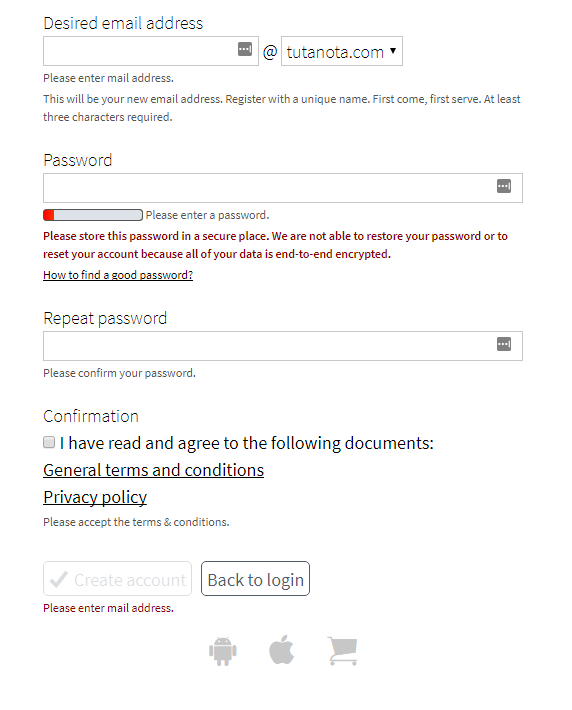Open the Privacy policy link
572x710 pixels.
(95, 497)
